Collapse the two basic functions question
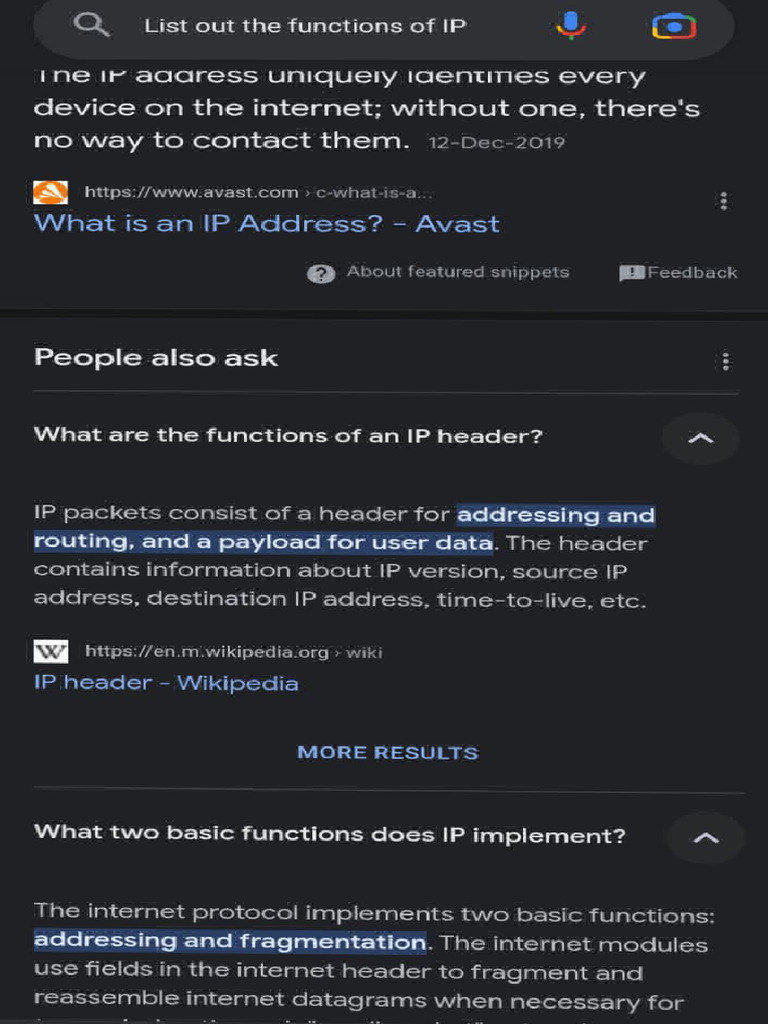The height and width of the screenshot is (1024, 768). (705, 837)
